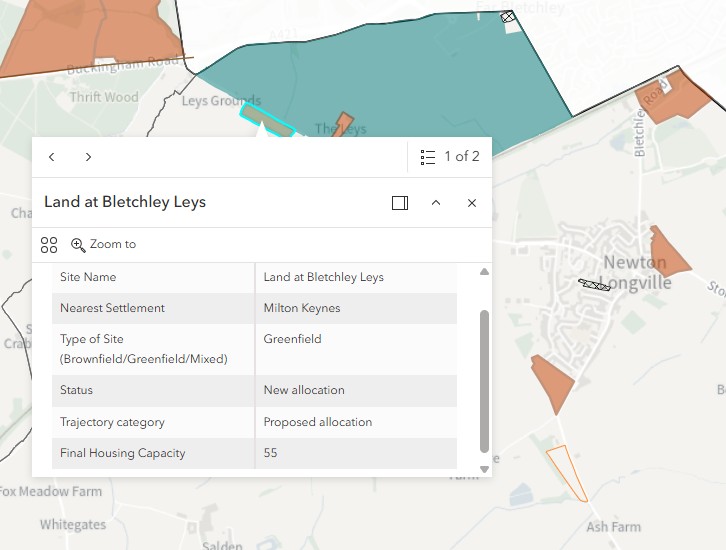Viewport: 726px width, 550px height.
Task: Go to previous feature with left arrow
Action: pos(51,157)
